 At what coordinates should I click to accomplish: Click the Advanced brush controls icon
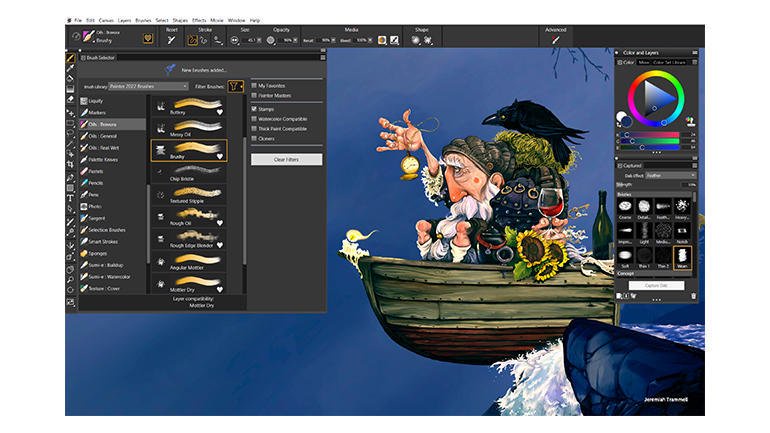tap(556, 40)
